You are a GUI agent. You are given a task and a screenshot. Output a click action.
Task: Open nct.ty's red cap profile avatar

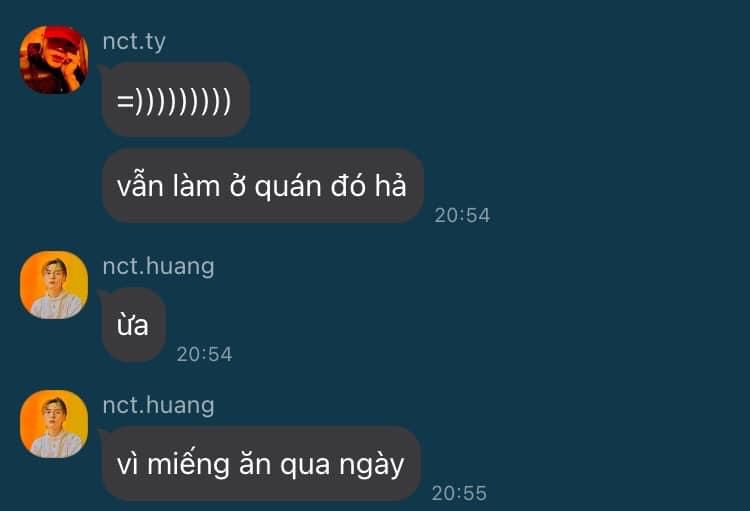tap(54, 59)
